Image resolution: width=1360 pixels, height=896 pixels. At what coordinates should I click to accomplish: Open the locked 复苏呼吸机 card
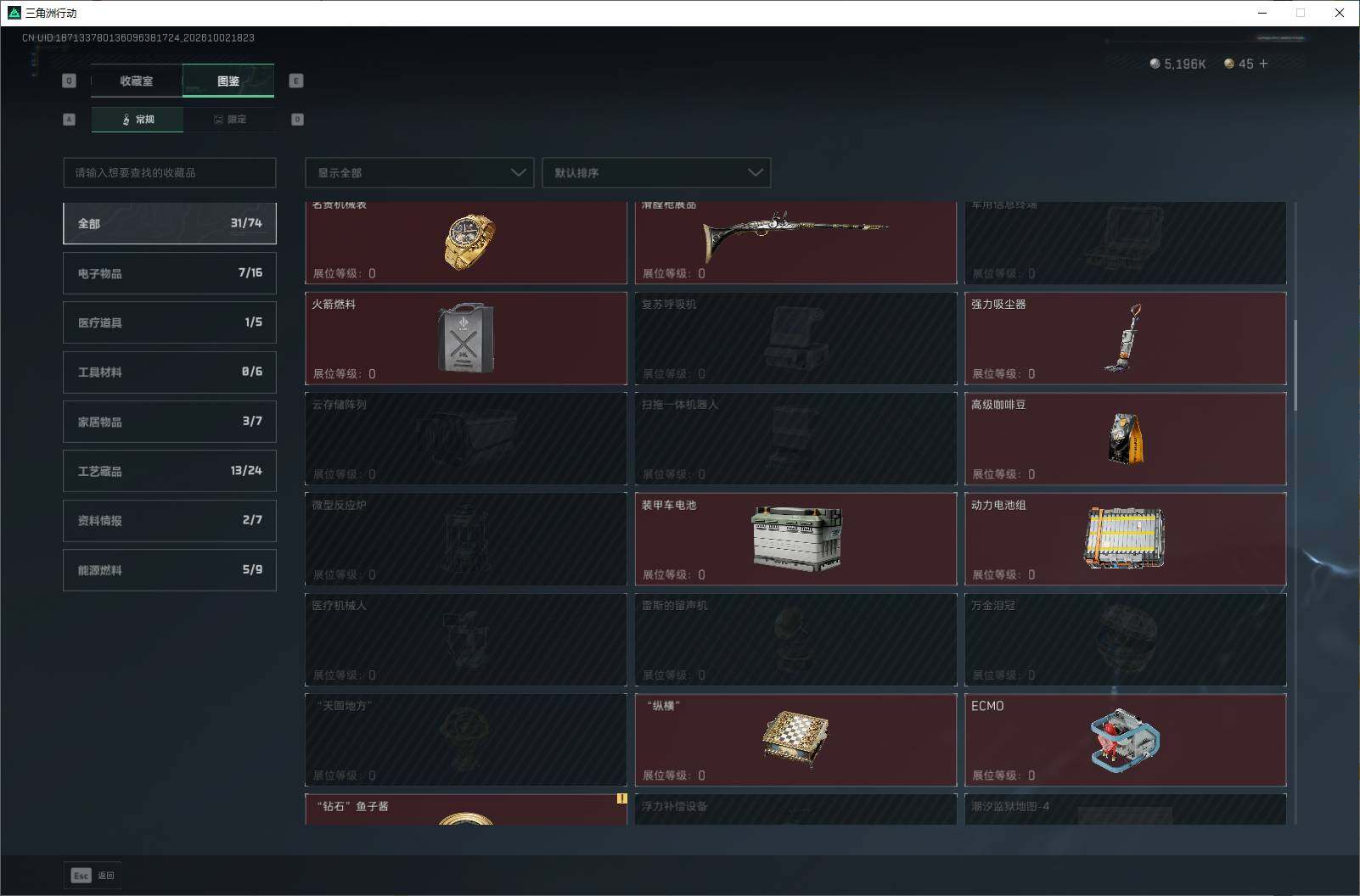(795, 339)
